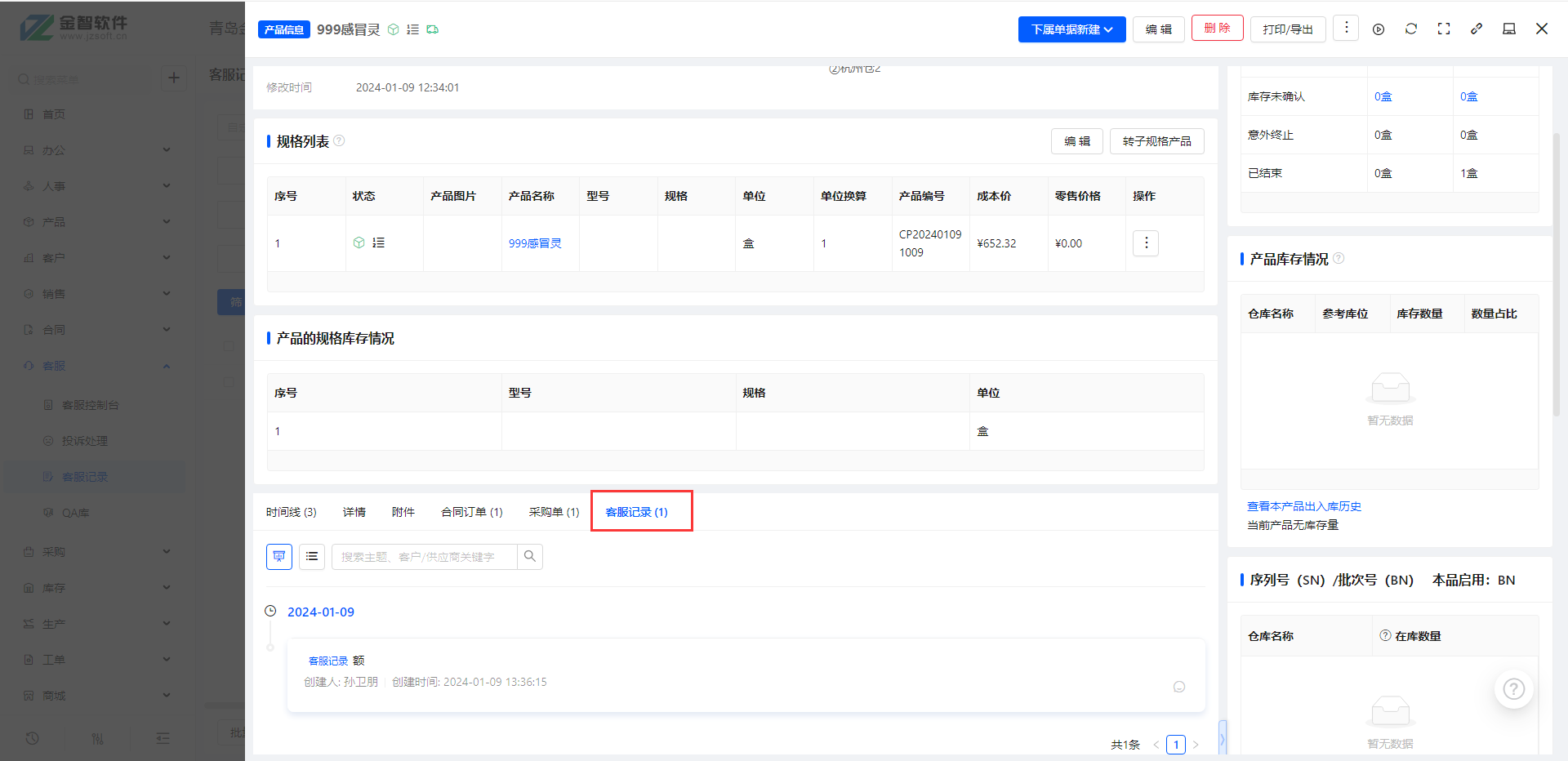Expand 销售 menu in sidebar
This screenshot has width=1568, height=761.
(x=96, y=294)
